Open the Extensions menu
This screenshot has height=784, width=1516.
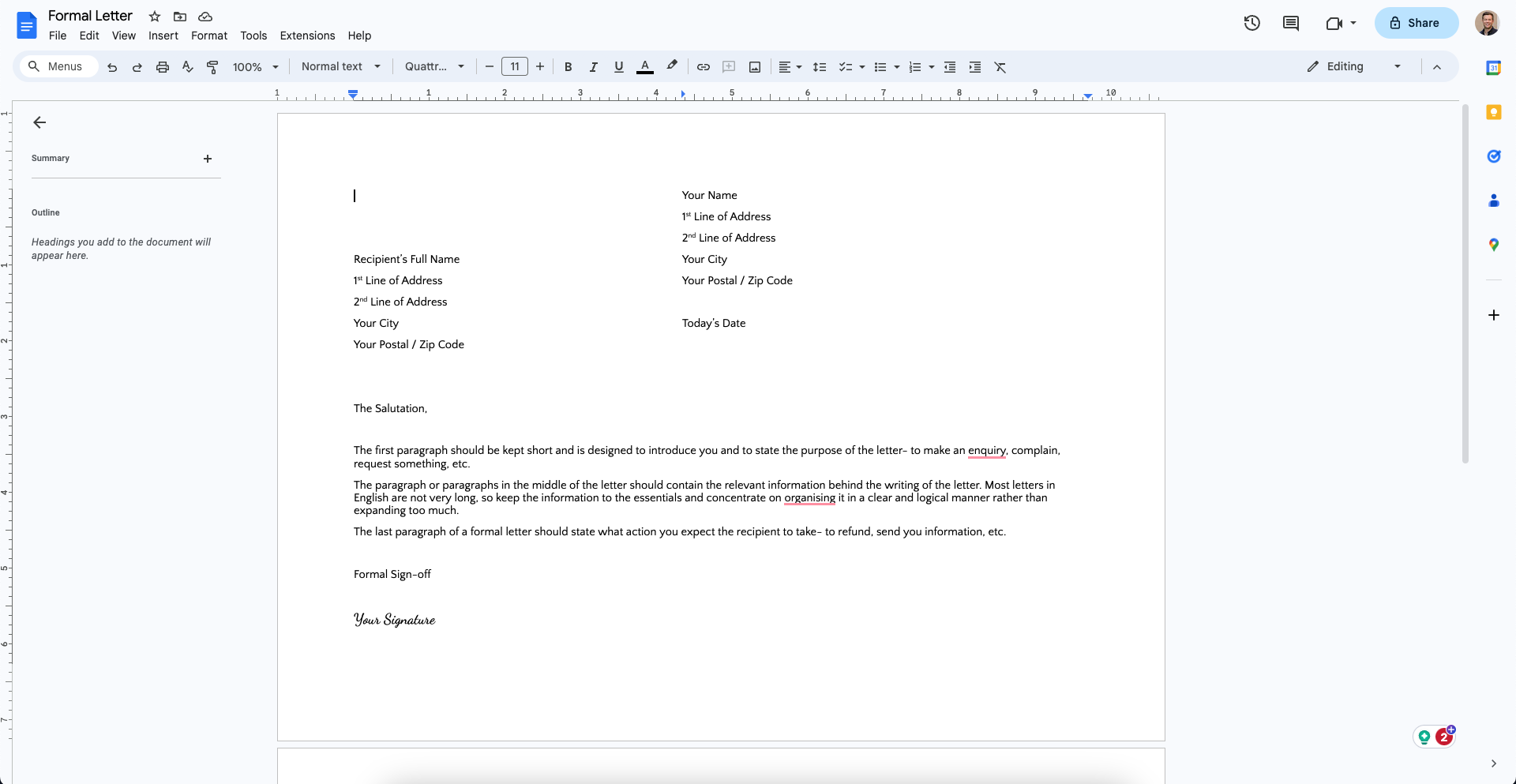pyautogui.click(x=306, y=36)
